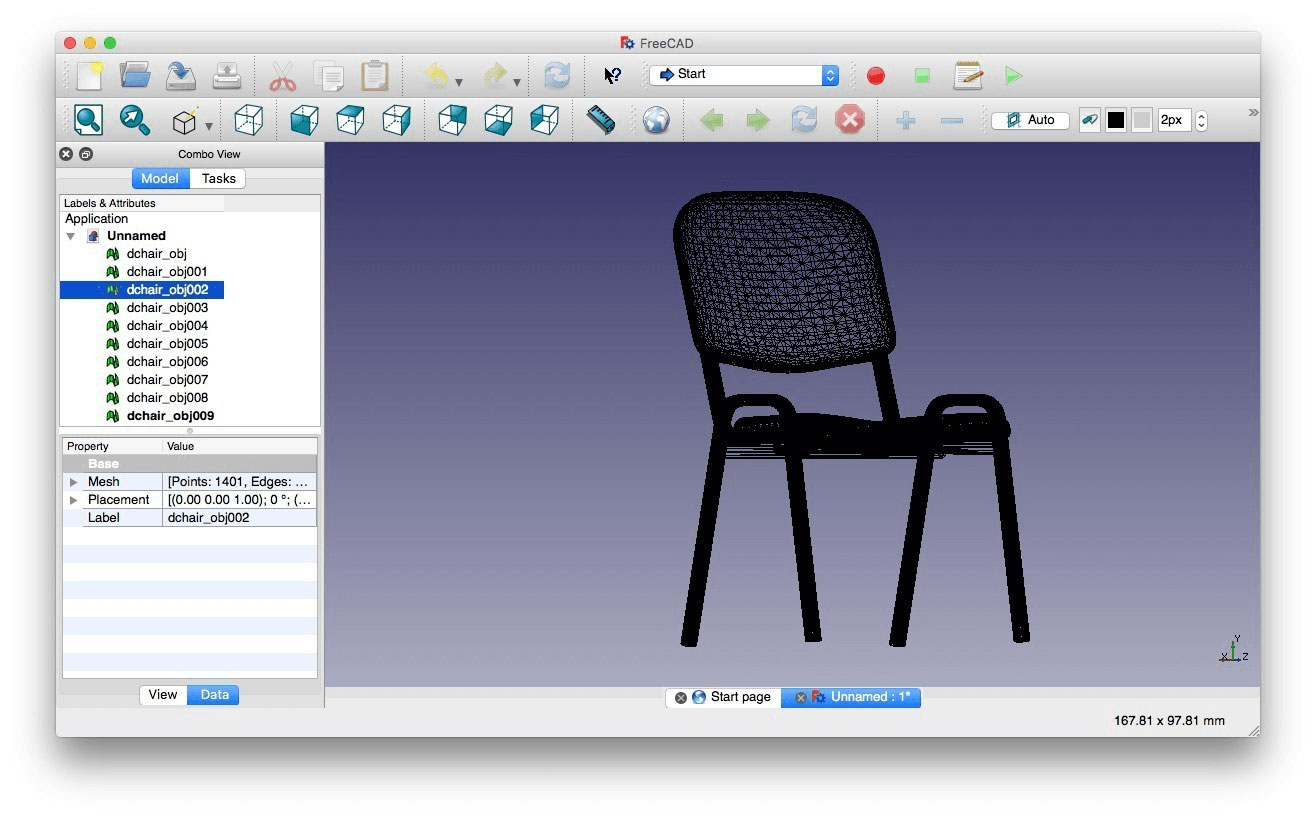Switch to bottom view cube

pos(498,120)
